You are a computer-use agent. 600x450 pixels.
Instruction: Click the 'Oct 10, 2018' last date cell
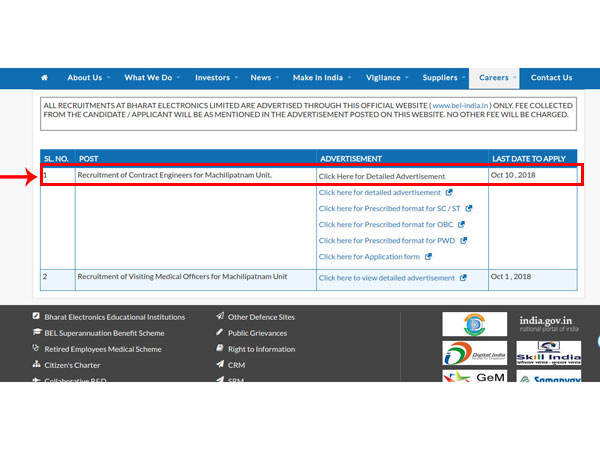pos(513,175)
